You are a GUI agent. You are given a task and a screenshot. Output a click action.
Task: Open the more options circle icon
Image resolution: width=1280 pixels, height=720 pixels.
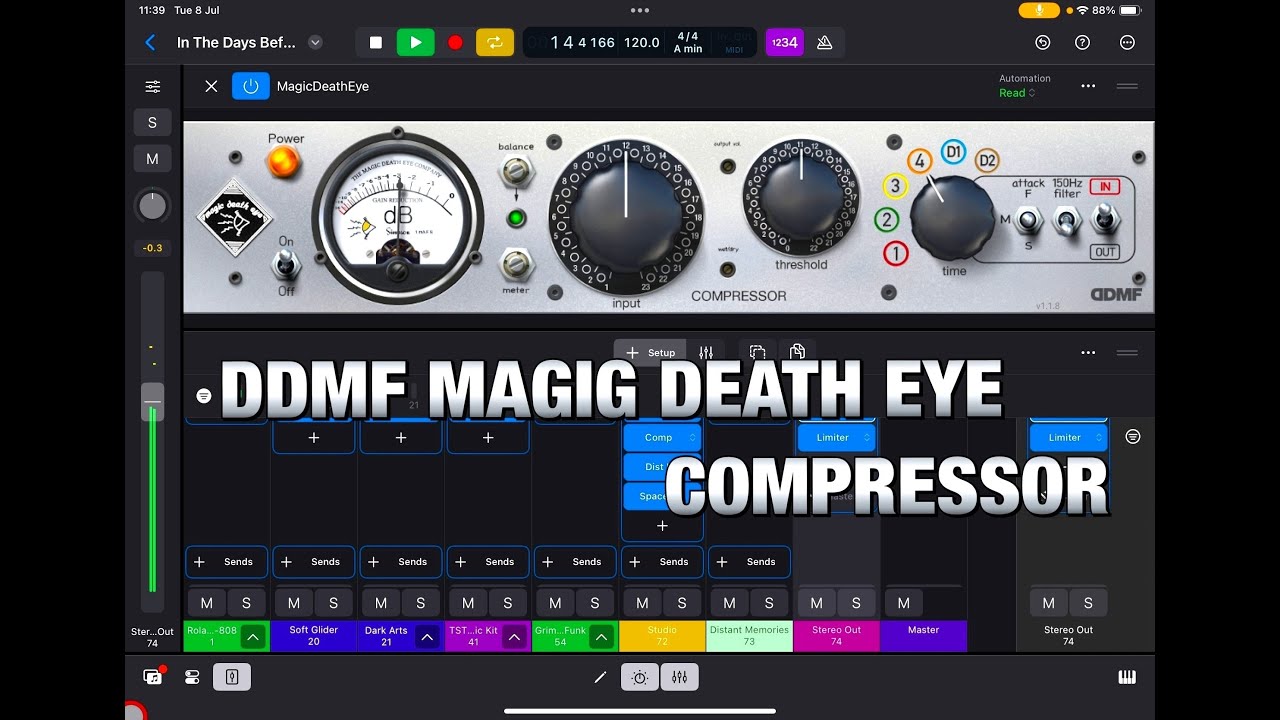(1127, 42)
